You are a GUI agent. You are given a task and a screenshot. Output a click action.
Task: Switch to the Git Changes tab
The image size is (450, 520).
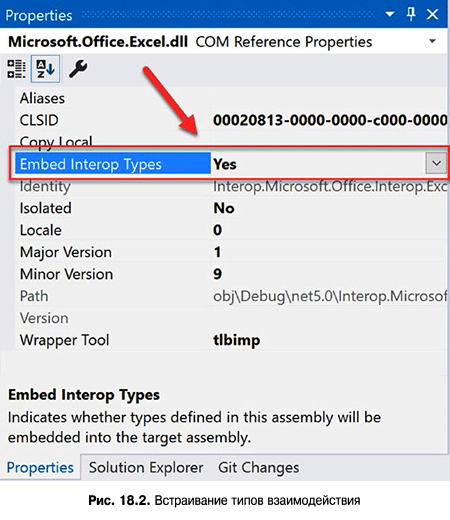pyautogui.click(x=258, y=467)
